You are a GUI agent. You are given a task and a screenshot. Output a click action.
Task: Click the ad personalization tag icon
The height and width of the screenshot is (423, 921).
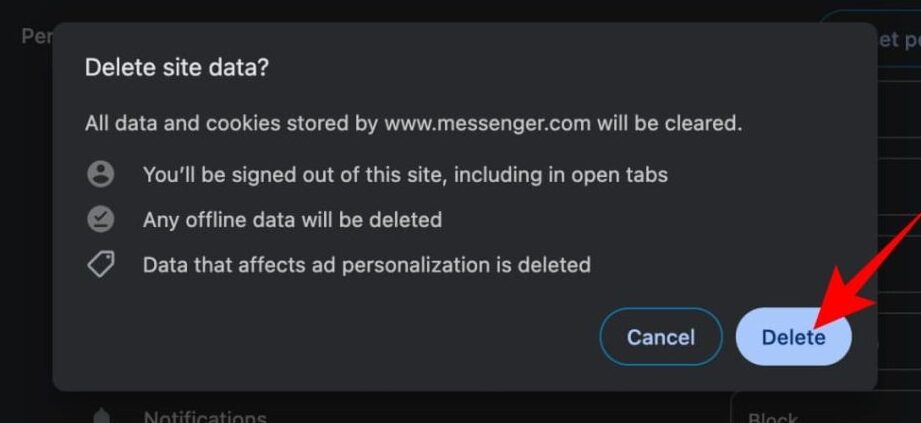tap(101, 264)
